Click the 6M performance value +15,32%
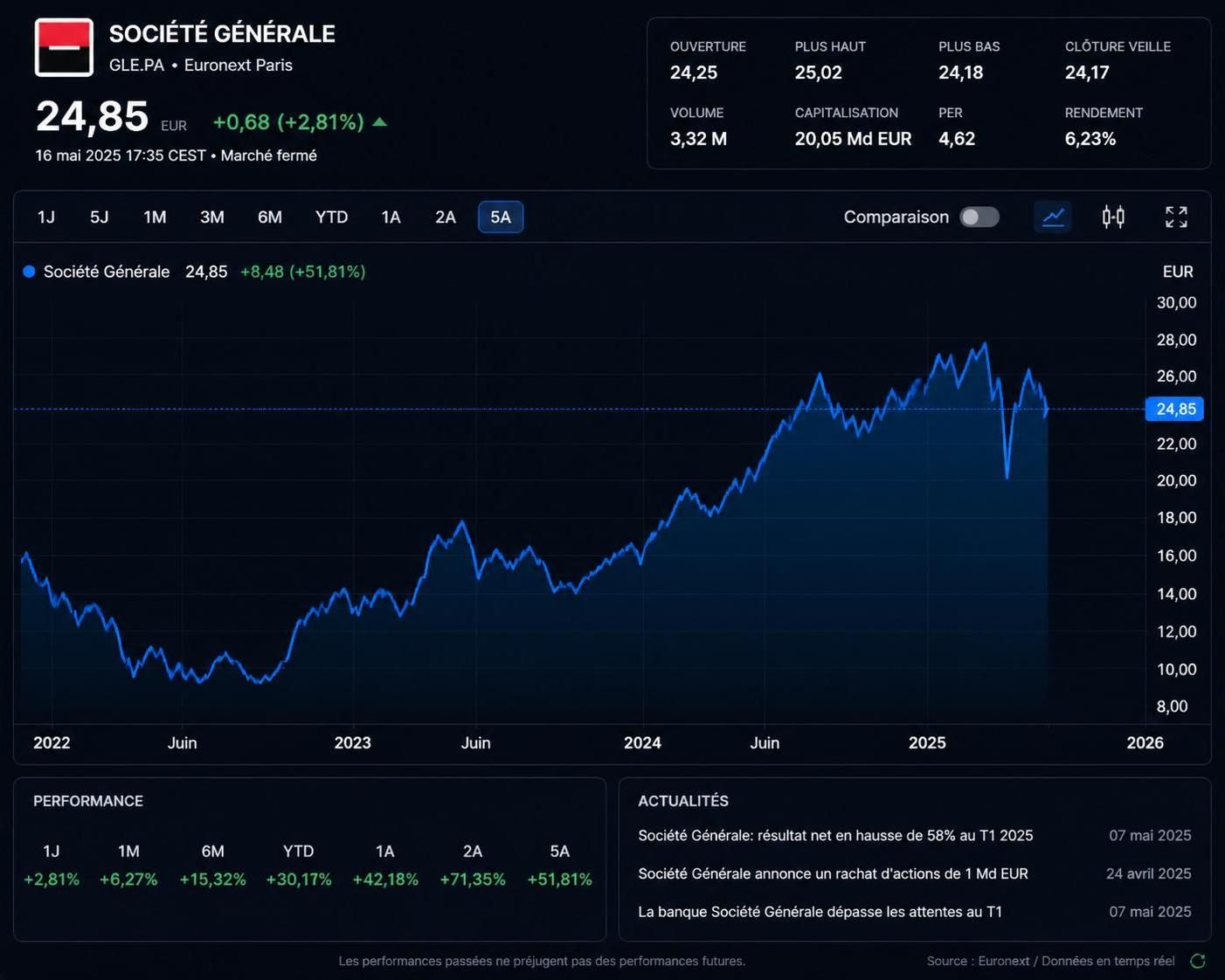 point(212,880)
